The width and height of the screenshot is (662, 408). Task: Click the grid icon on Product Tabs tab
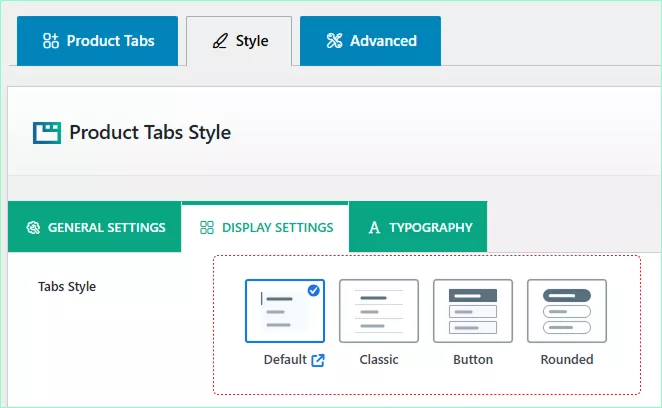[51, 41]
